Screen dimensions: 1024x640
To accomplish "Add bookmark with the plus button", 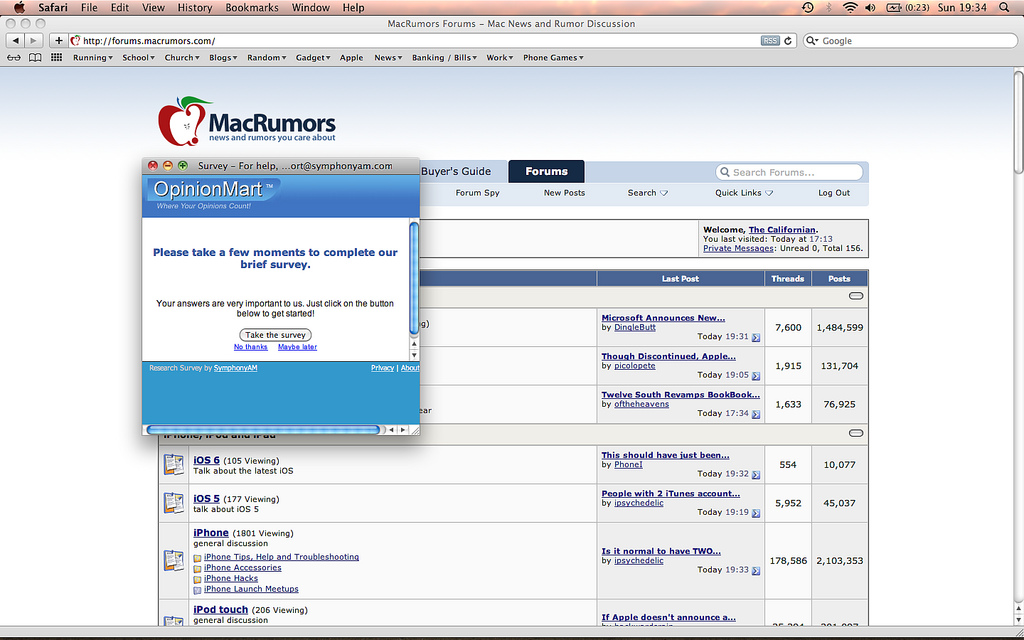I will click(59, 40).
